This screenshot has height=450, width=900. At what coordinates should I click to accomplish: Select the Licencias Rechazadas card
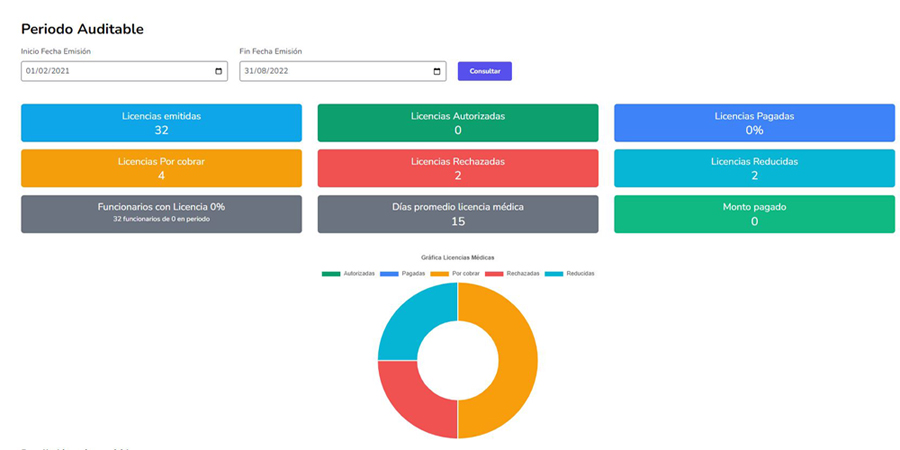pyautogui.click(x=458, y=168)
